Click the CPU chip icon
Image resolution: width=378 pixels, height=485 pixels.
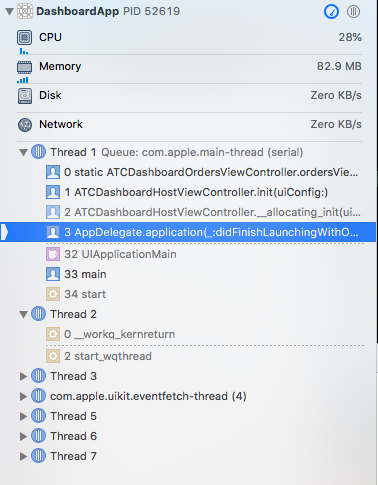point(25,37)
